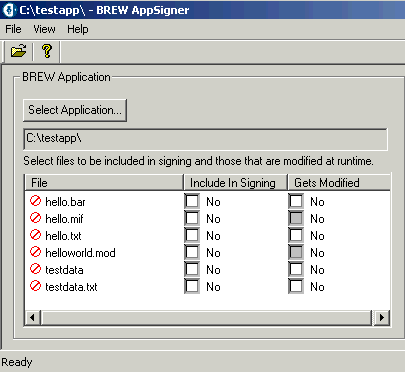
Task: Click the red prohibited icon beside testdata
Action: point(35,269)
